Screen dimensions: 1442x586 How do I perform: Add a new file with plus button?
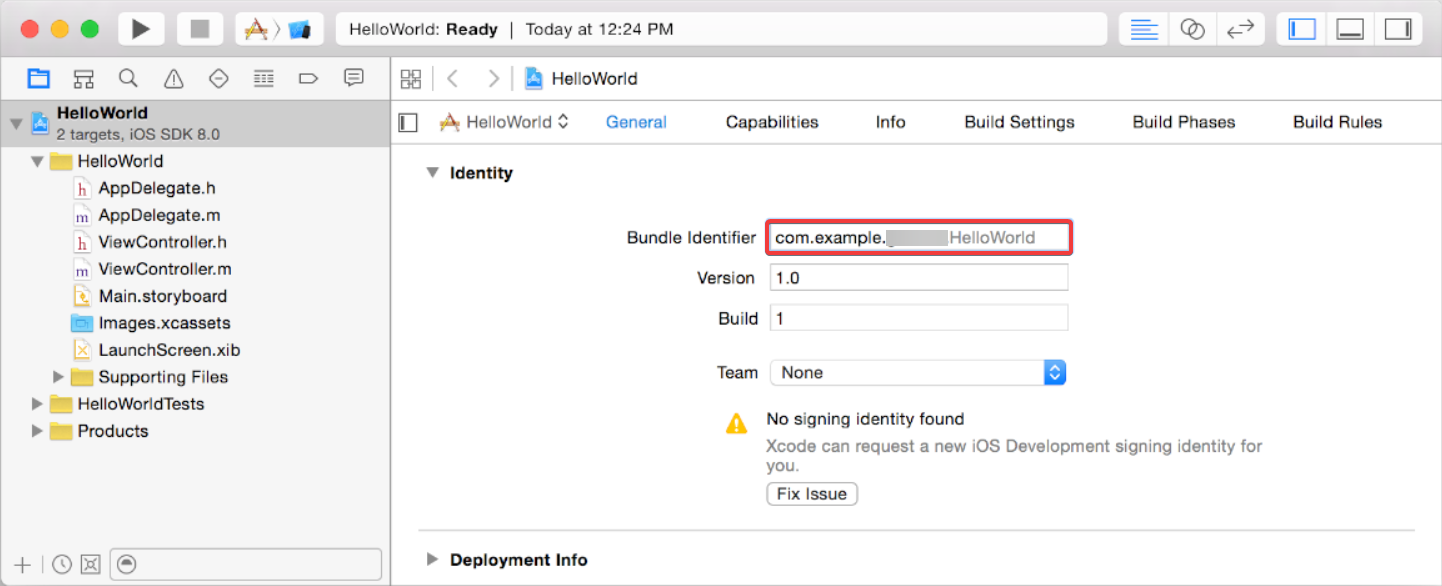(x=24, y=564)
